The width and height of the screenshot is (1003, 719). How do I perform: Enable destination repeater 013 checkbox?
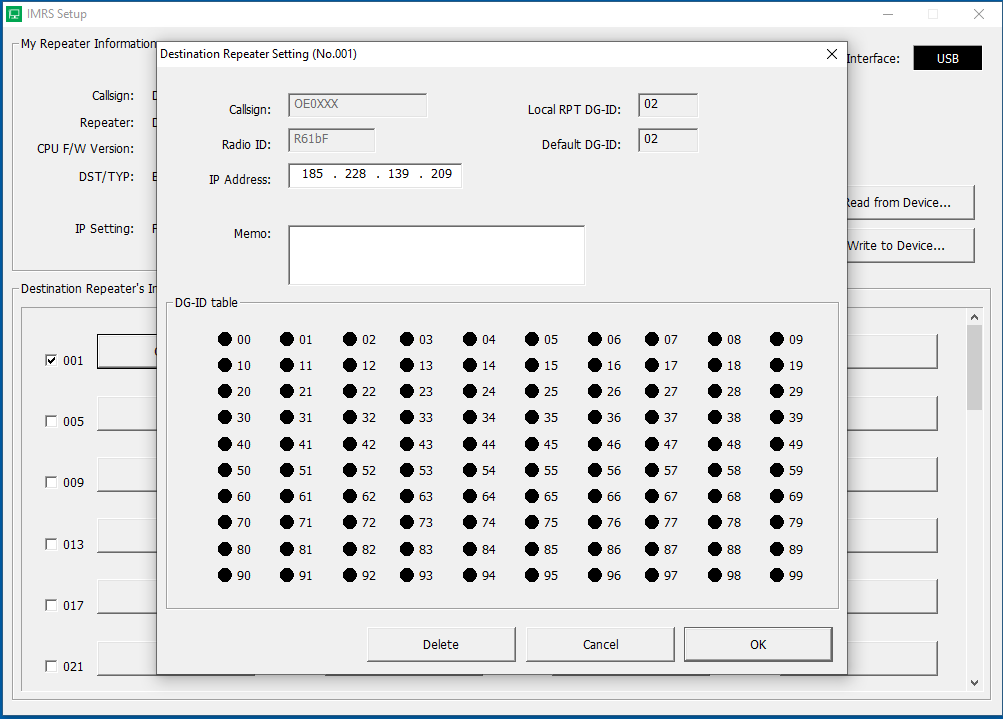click(51, 545)
